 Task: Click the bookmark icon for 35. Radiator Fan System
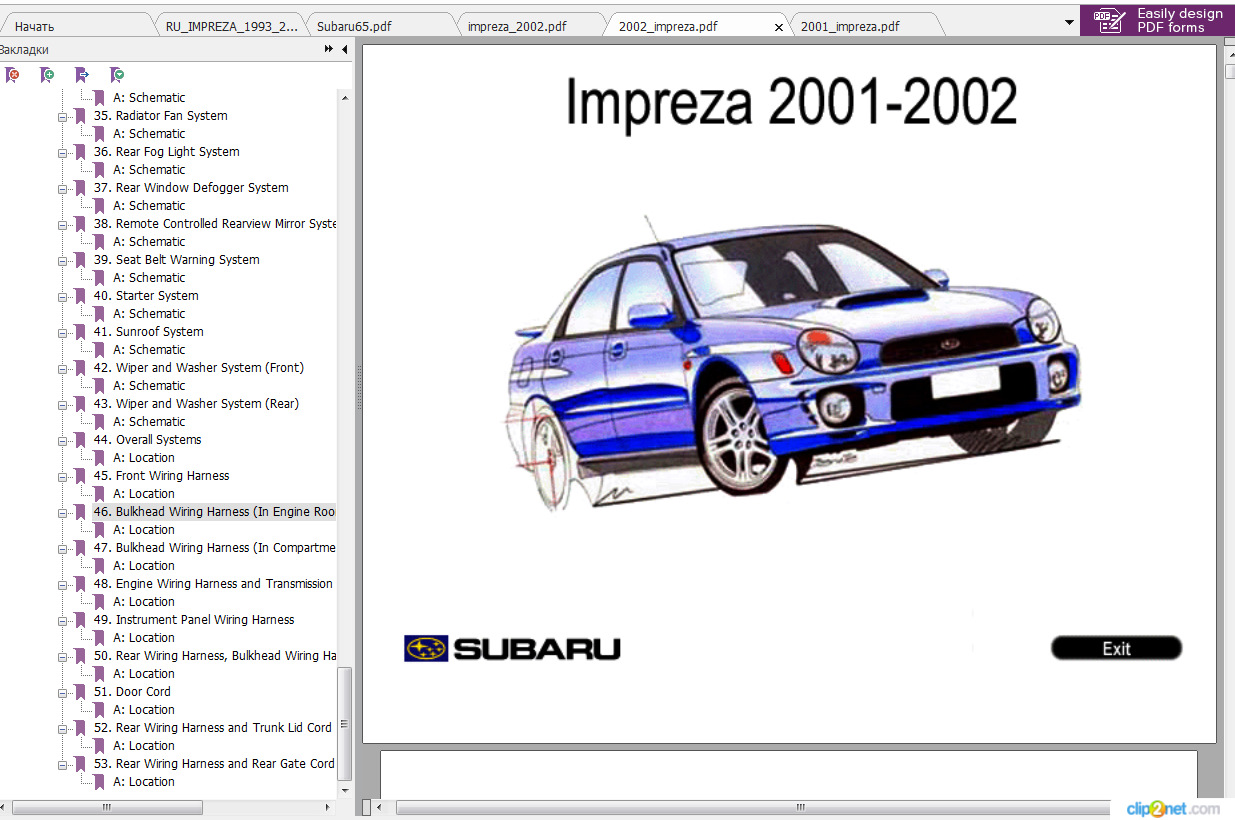80,116
